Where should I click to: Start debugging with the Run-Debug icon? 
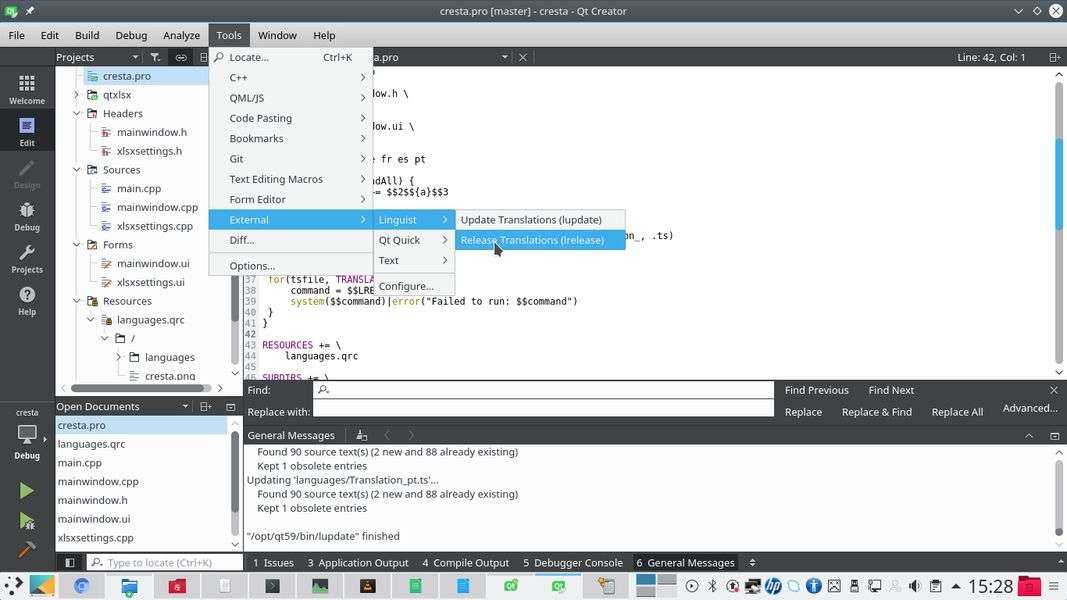point(27,521)
